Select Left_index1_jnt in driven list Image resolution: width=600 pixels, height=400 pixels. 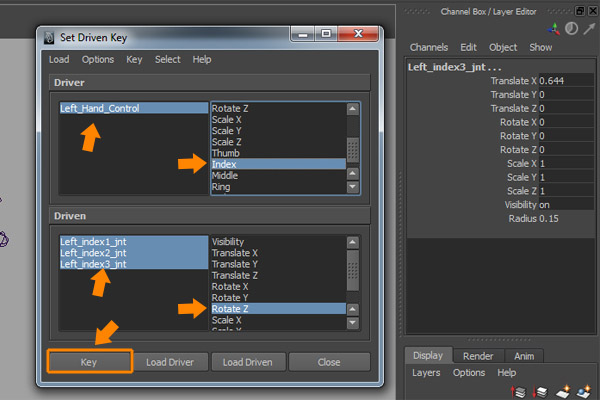[x=134, y=242]
